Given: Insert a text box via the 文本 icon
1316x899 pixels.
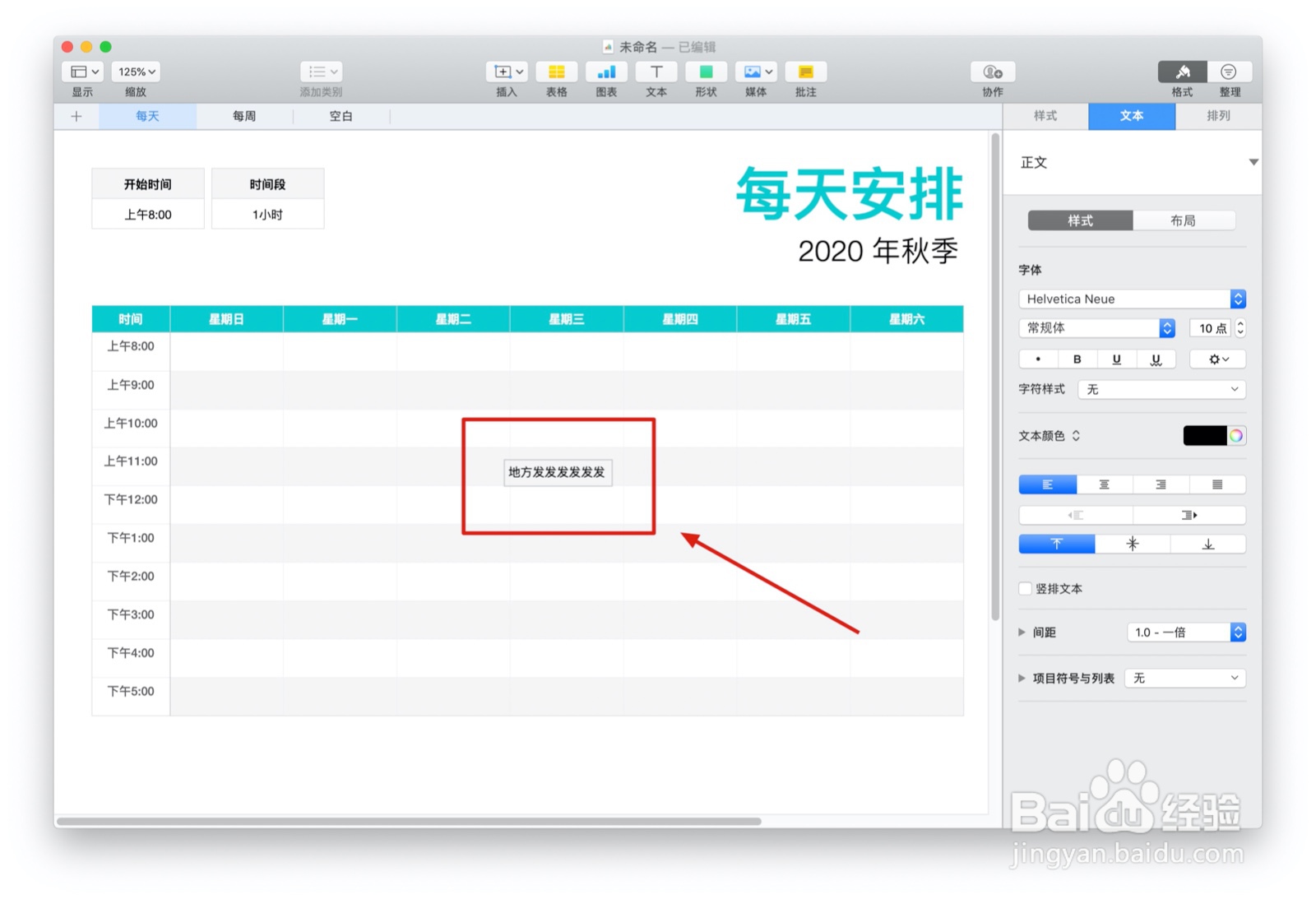Looking at the screenshot, I should (x=656, y=72).
